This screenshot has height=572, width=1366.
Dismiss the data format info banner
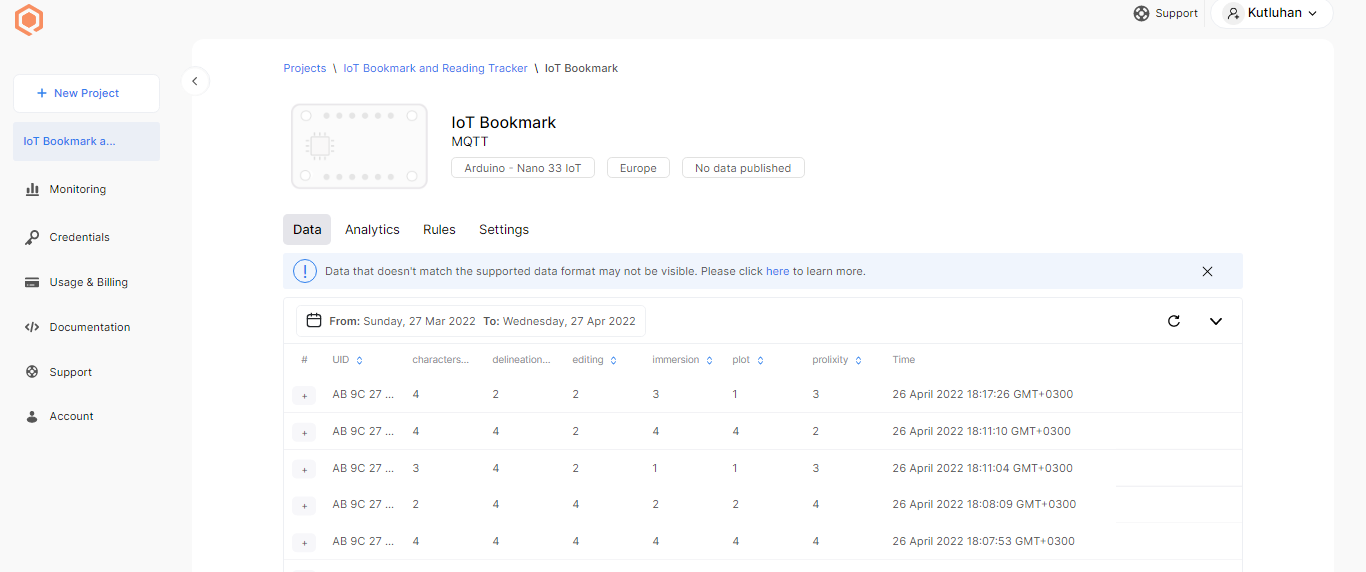pyautogui.click(x=1207, y=271)
